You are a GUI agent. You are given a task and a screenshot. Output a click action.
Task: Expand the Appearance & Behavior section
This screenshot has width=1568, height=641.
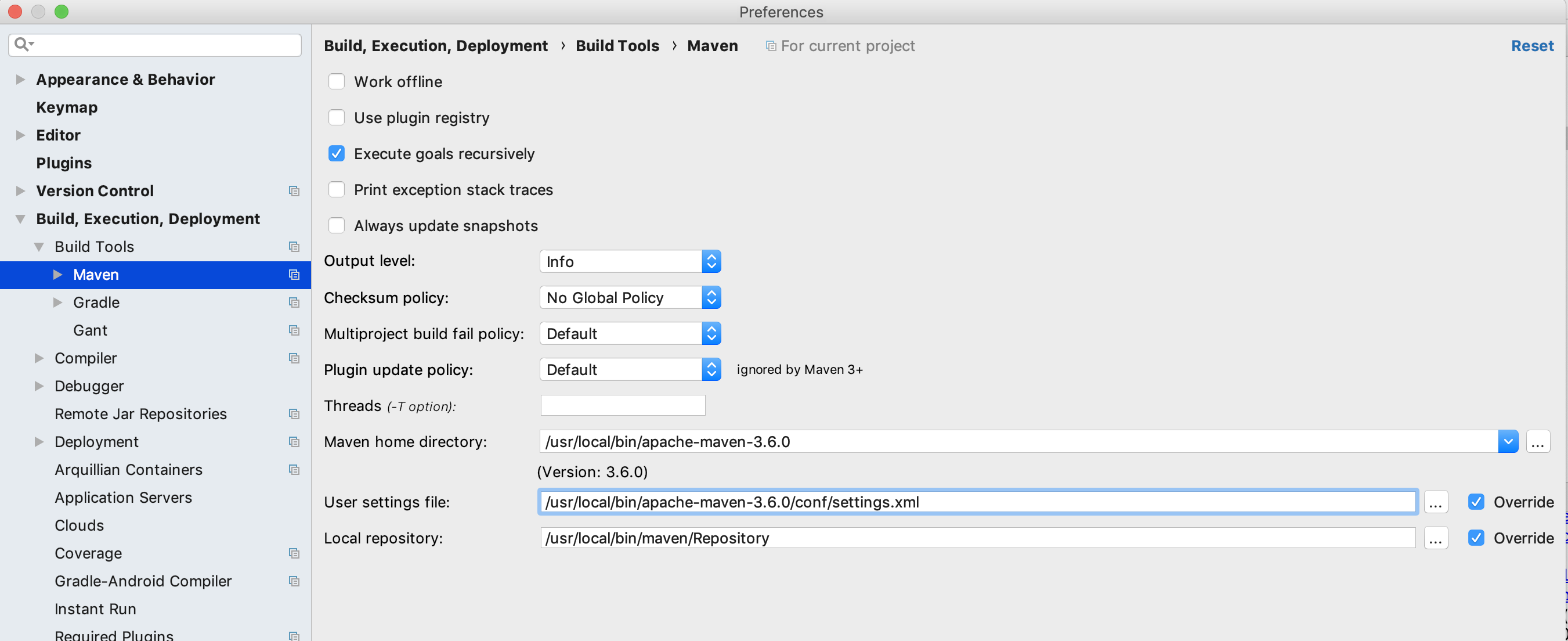tap(20, 79)
